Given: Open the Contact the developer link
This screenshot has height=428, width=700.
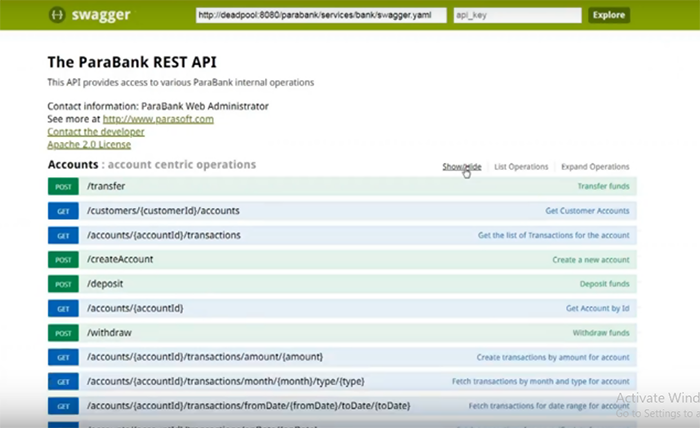Looking at the screenshot, I should (x=96, y=132).
